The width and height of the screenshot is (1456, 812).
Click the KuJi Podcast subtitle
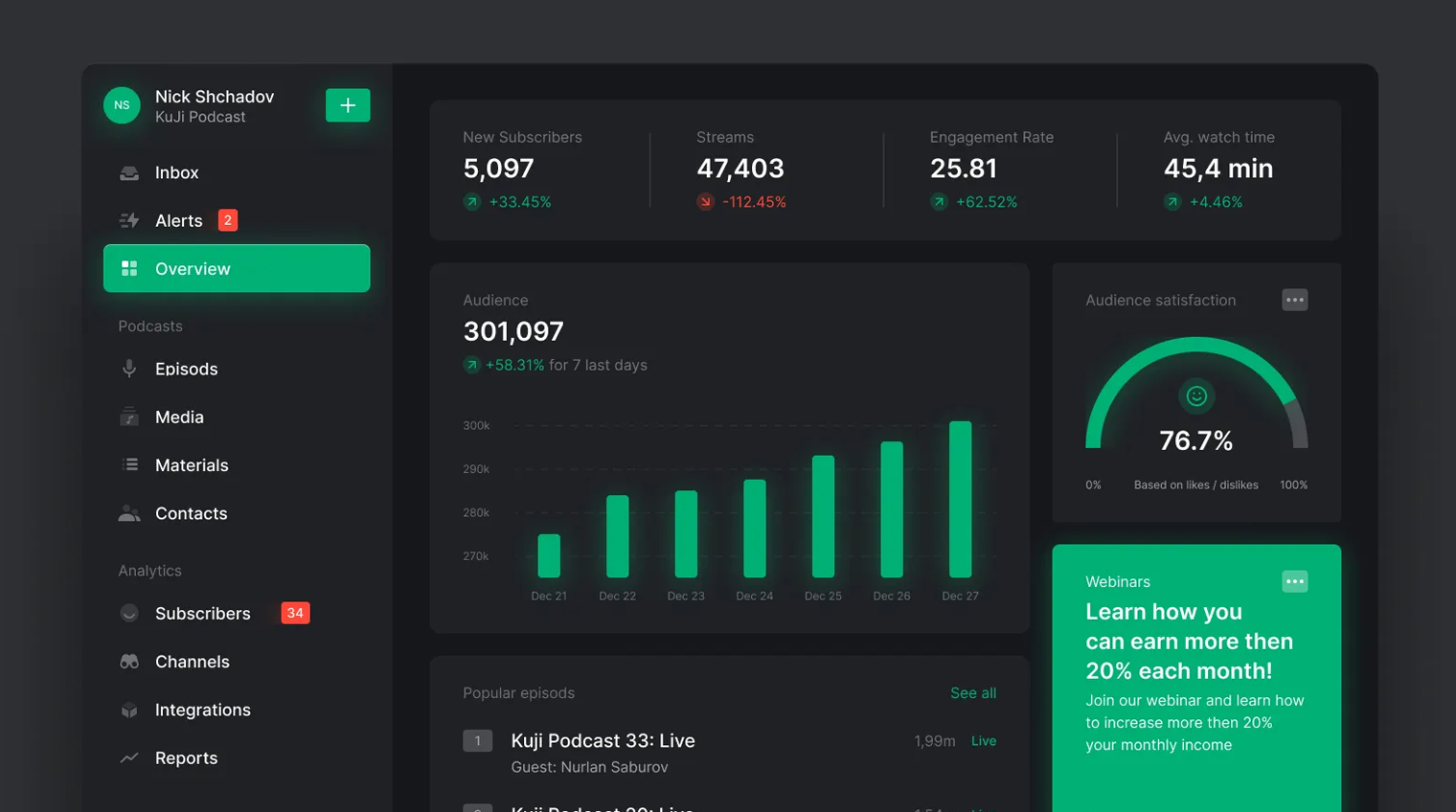(x=200, y=117)
